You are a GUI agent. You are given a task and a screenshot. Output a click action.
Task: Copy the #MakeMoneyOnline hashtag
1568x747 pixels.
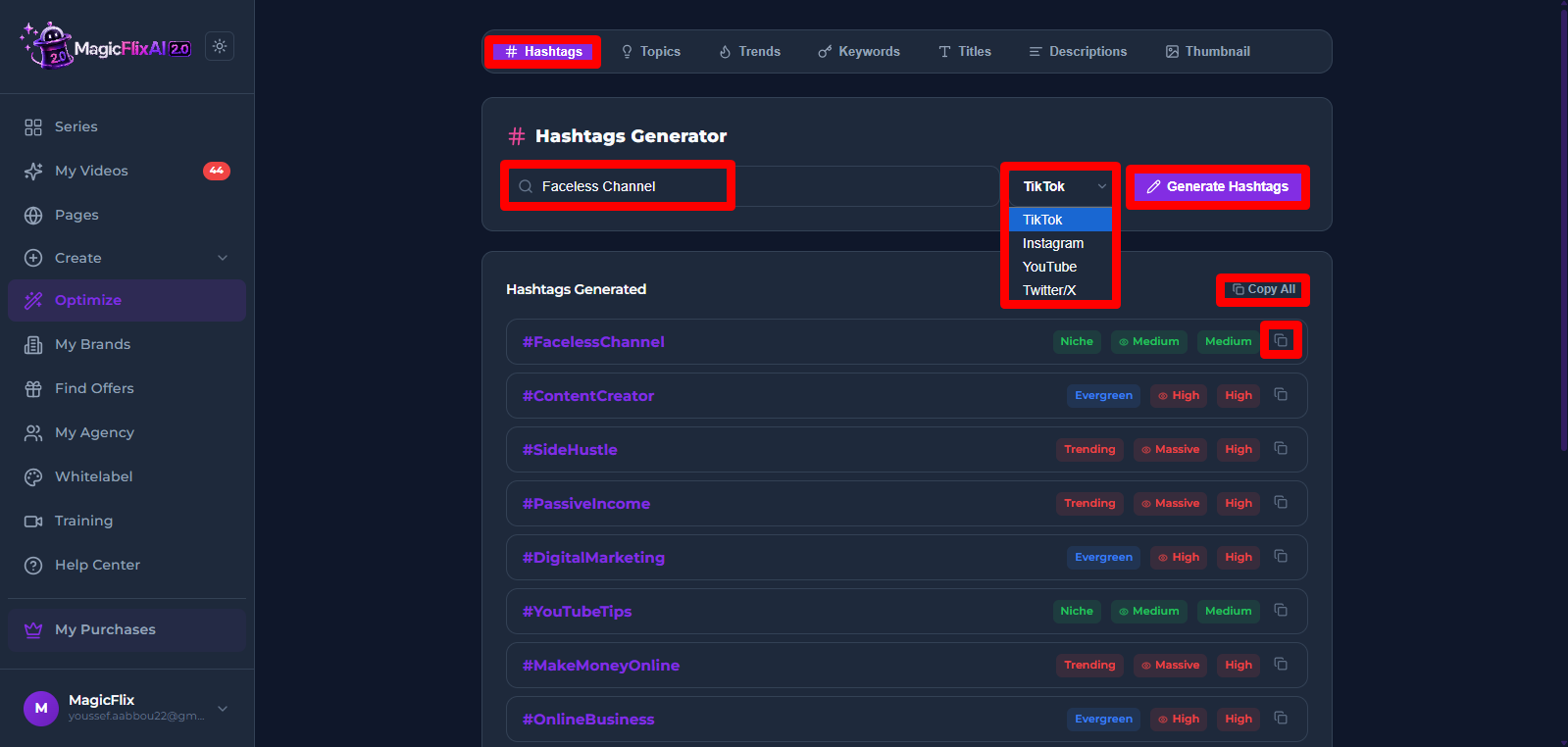click(x=1281, y=664)
